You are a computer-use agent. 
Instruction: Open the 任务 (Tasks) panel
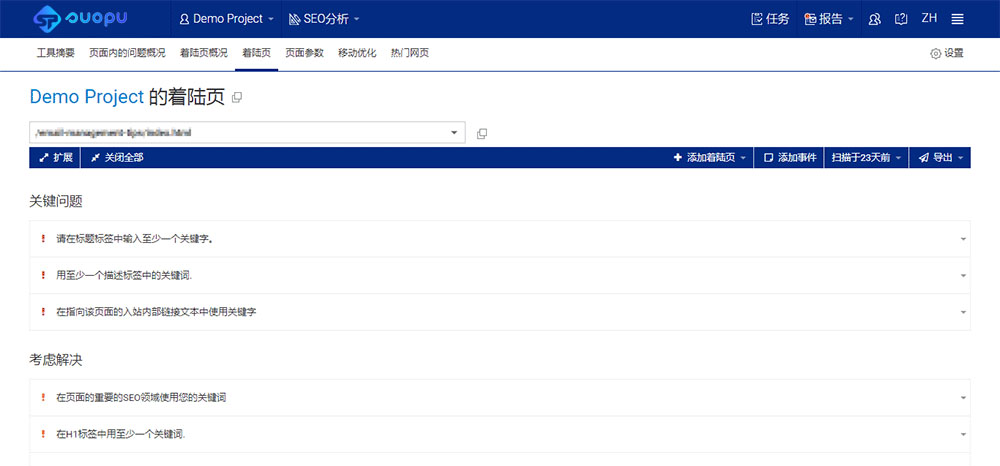pos(769,19)
